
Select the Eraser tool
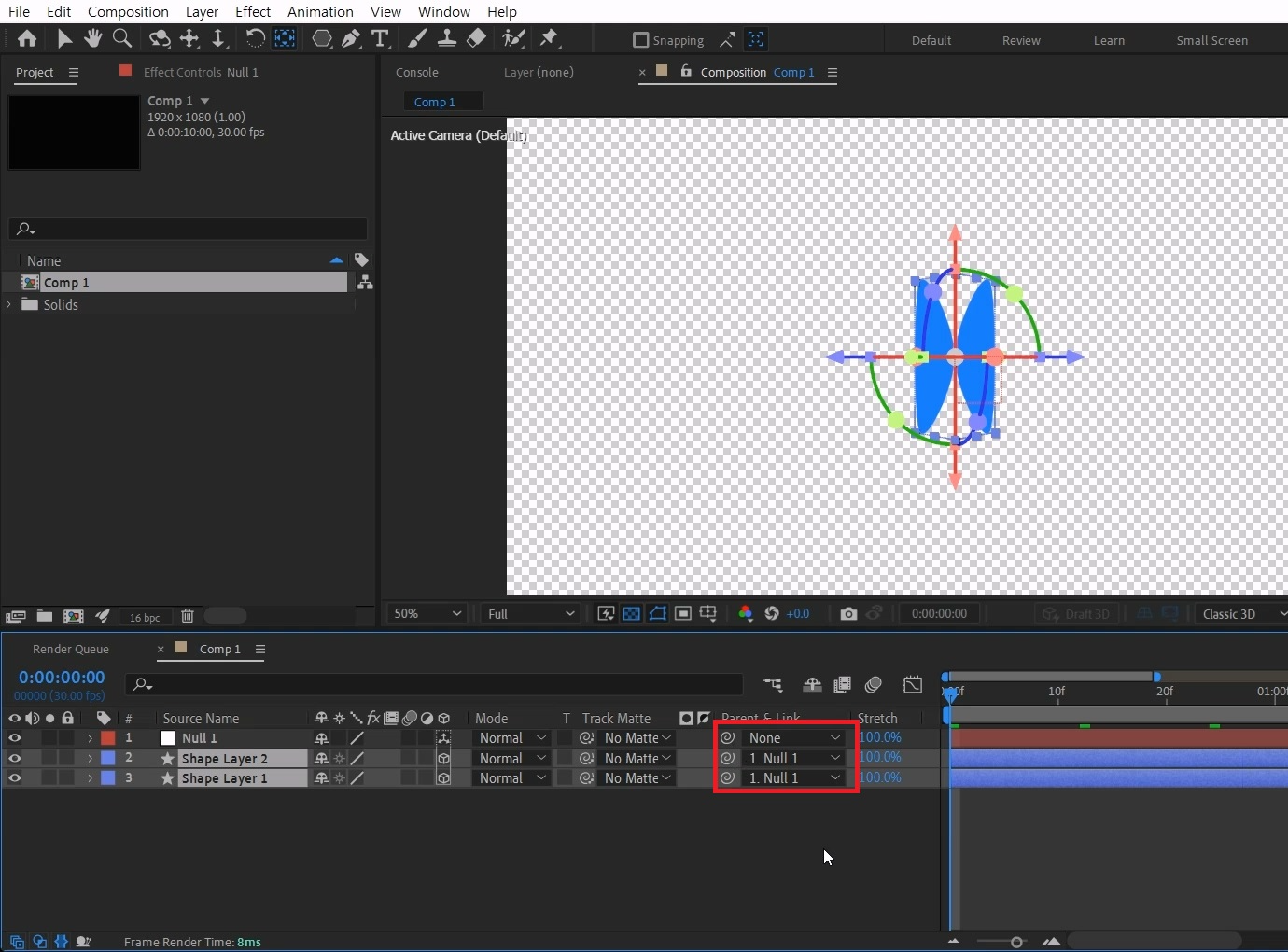click(476, 39)
